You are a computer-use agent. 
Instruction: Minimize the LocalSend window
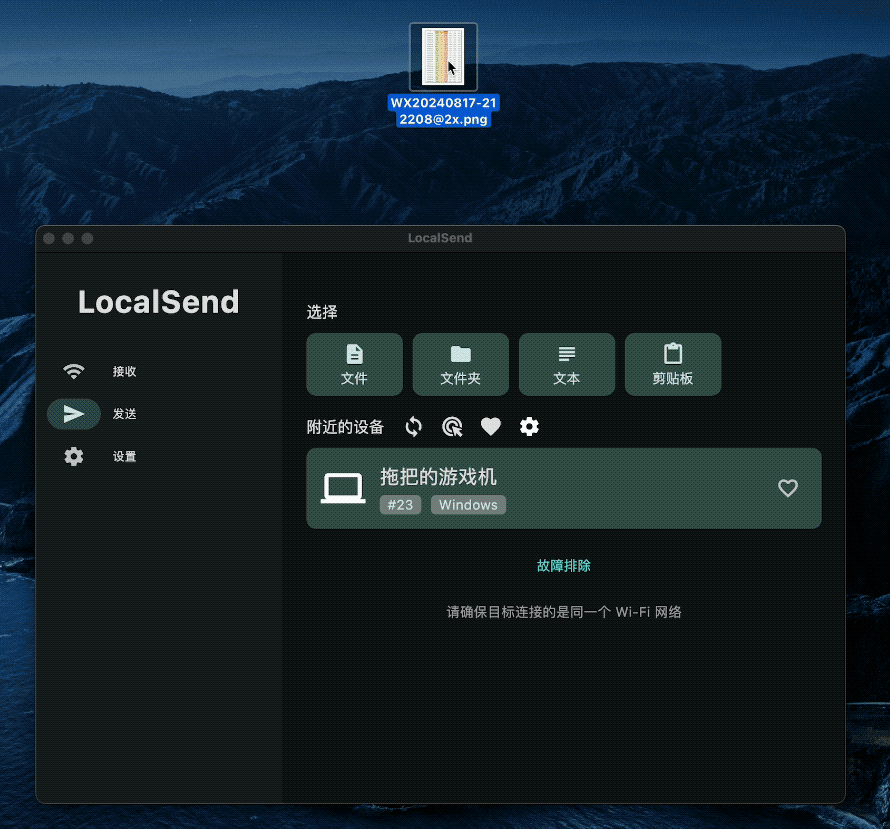coord(68,238)
